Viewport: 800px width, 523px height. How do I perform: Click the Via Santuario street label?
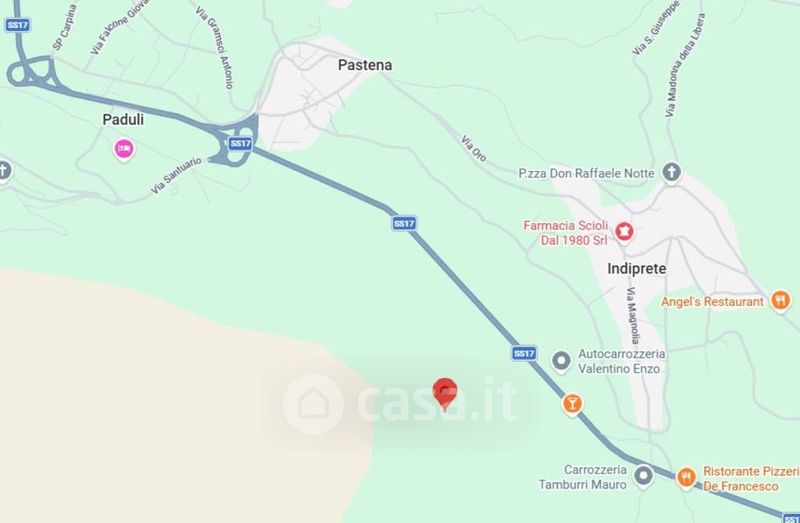(176, 176)
